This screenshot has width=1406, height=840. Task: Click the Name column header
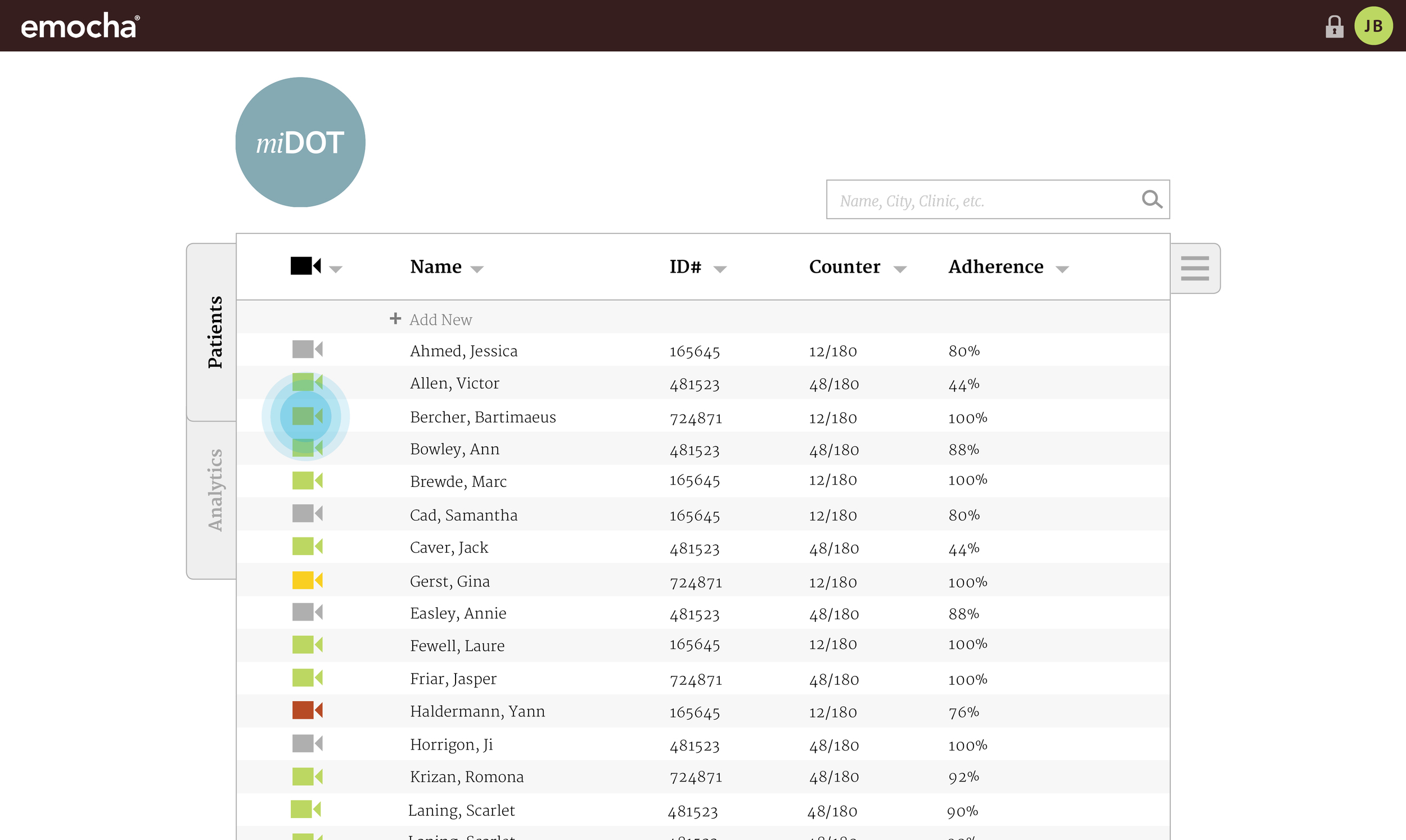tap(436, 267)
